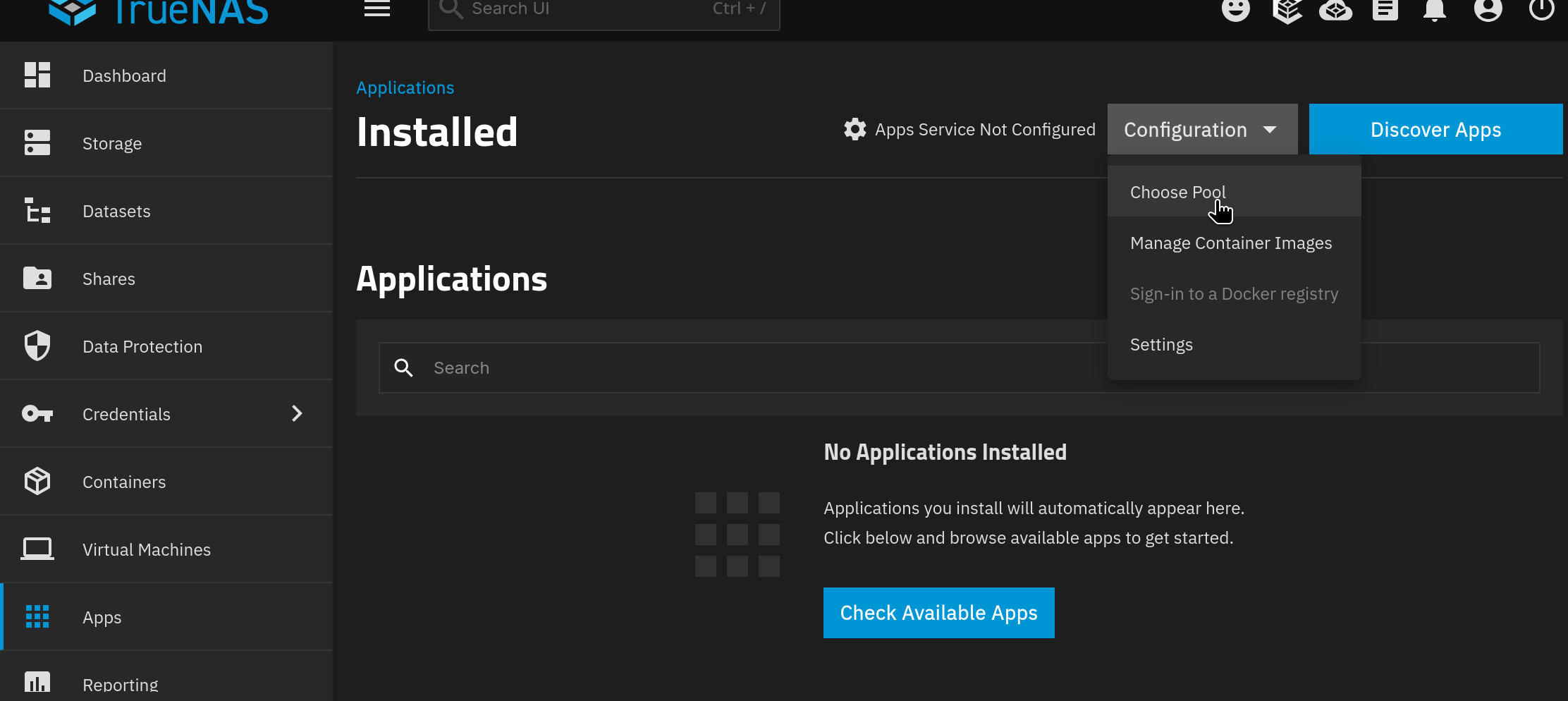
Task: Open the user account icon
Action: [x=1488, y=9]
